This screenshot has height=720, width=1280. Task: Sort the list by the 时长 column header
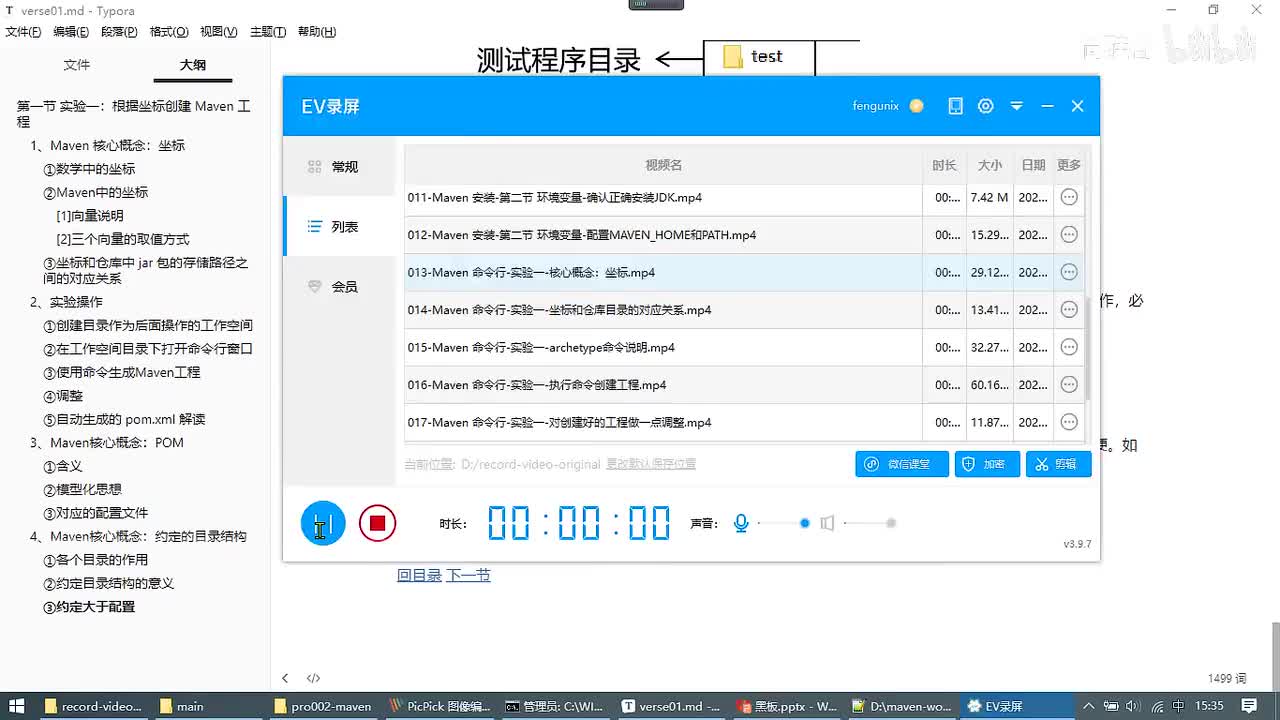pos(944,165)
